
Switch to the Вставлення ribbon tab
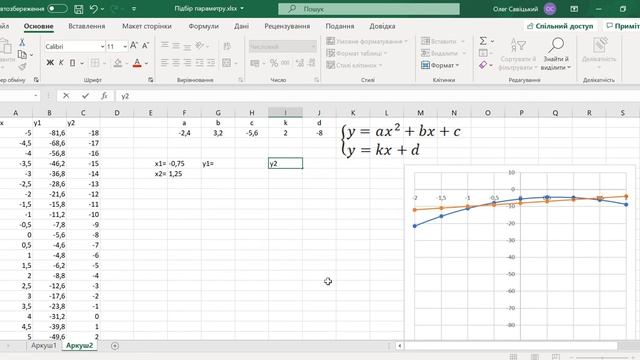[87, 26]
